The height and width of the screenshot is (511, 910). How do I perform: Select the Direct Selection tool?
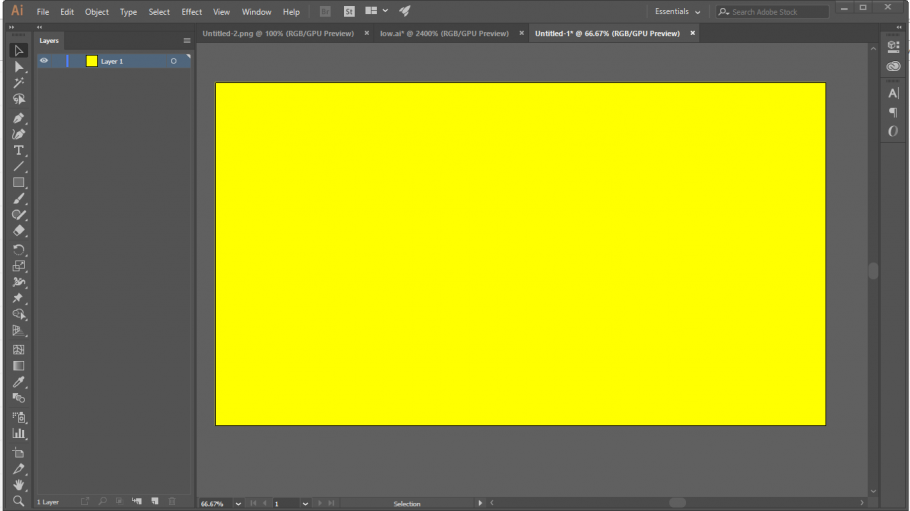pyautogui.click(x=19, y=67)
